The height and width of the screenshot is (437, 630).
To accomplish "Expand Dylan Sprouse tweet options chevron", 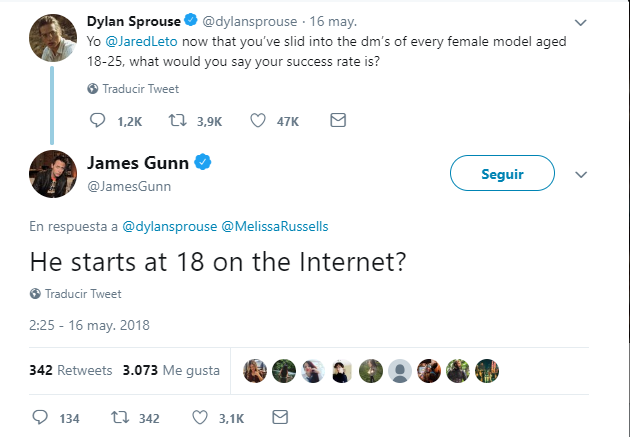I will [x=582, y=22].
